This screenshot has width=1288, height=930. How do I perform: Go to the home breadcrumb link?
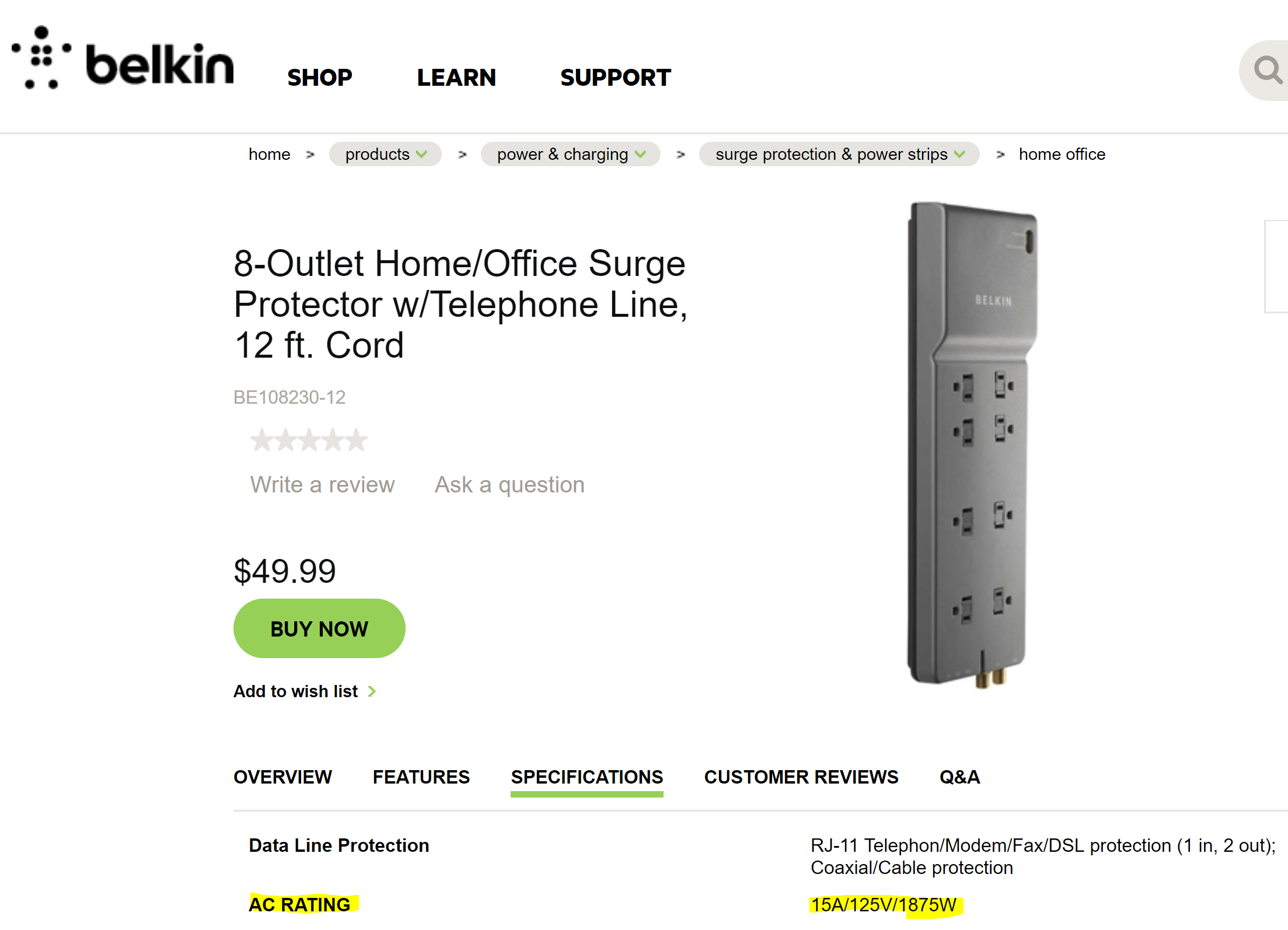point(269,154)
